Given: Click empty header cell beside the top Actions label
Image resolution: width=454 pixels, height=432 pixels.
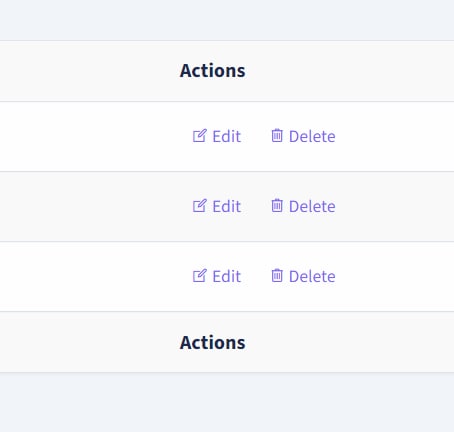Looking at the screenshot, I should (350, 71).
